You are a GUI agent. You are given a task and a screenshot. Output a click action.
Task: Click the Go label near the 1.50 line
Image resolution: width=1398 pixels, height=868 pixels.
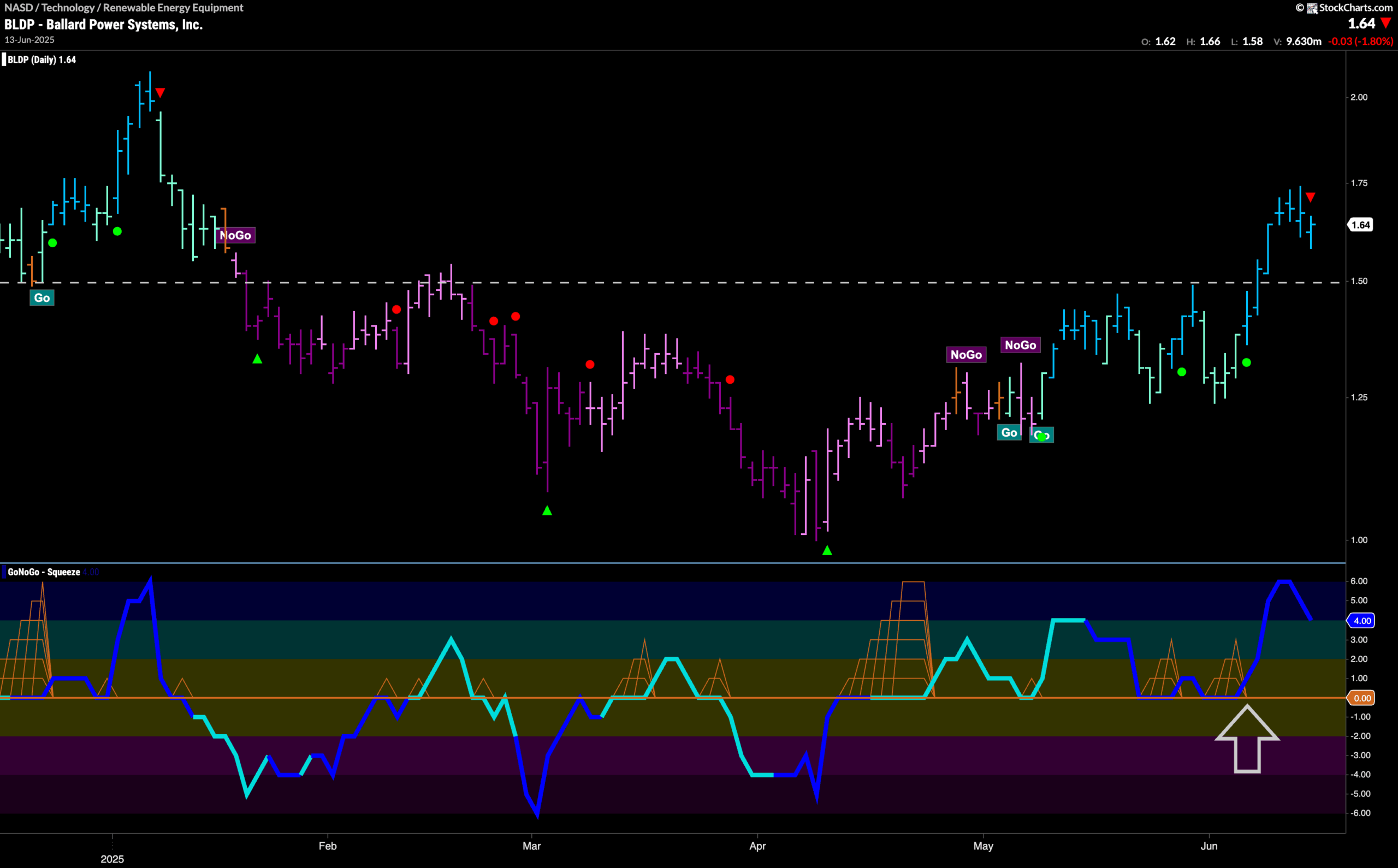(x=42, y=298)
